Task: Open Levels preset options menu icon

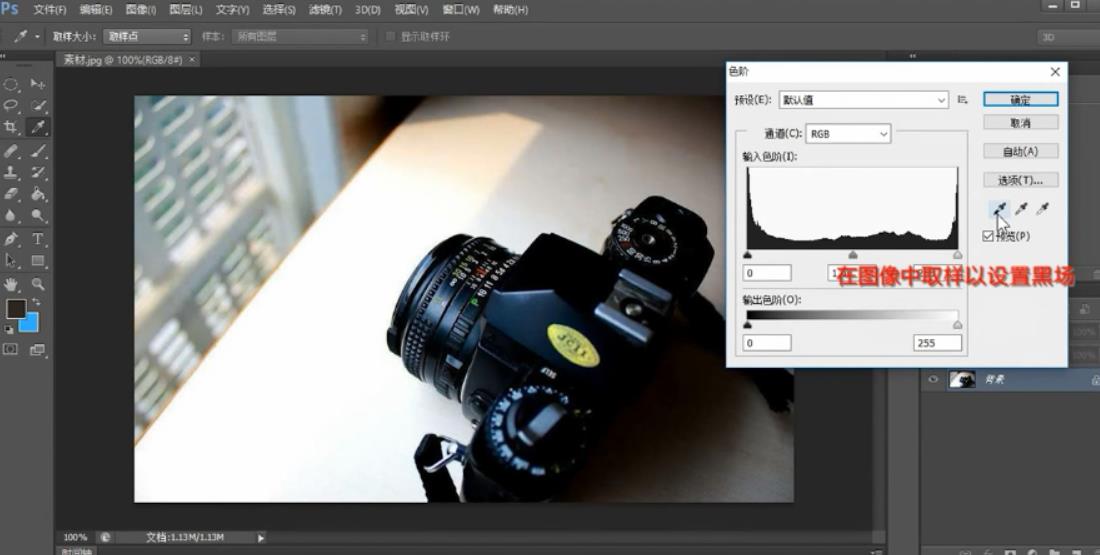Action: click(x=962, y=100)
